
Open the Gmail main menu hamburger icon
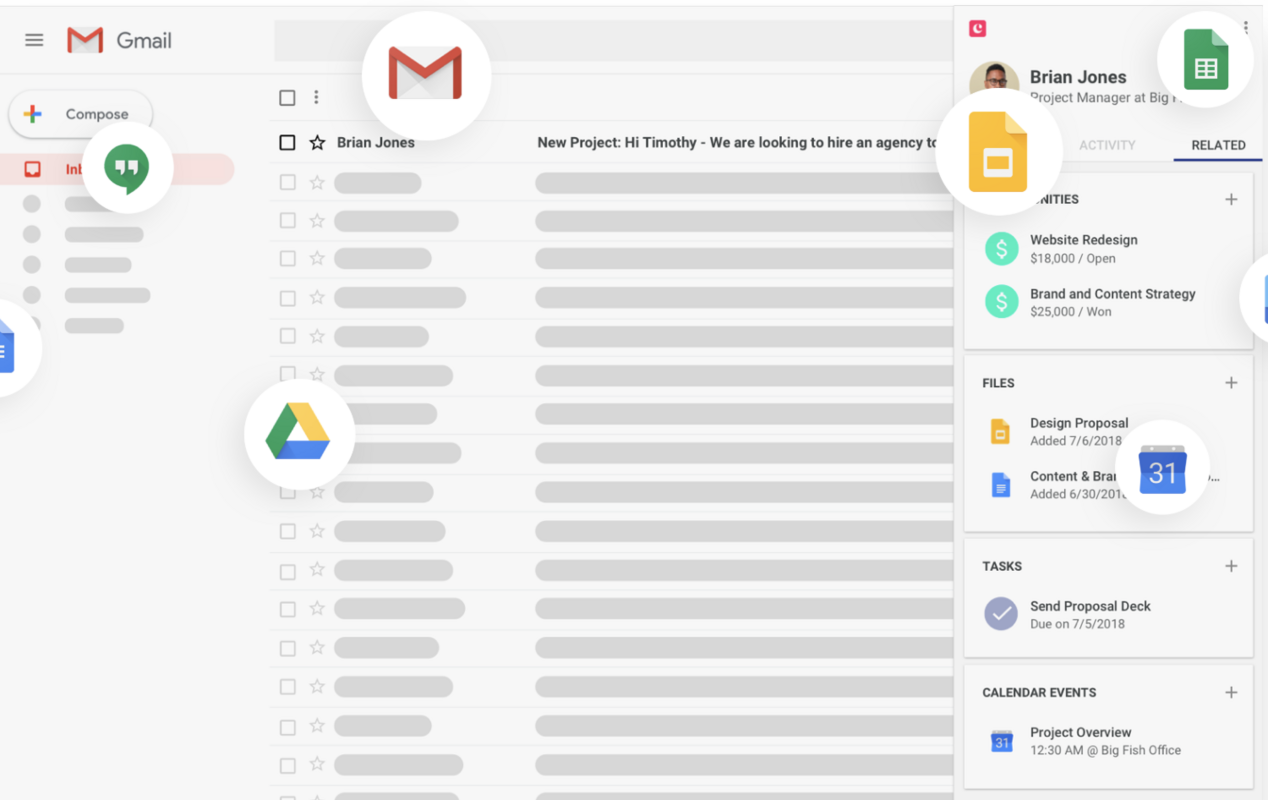(34, 40)
